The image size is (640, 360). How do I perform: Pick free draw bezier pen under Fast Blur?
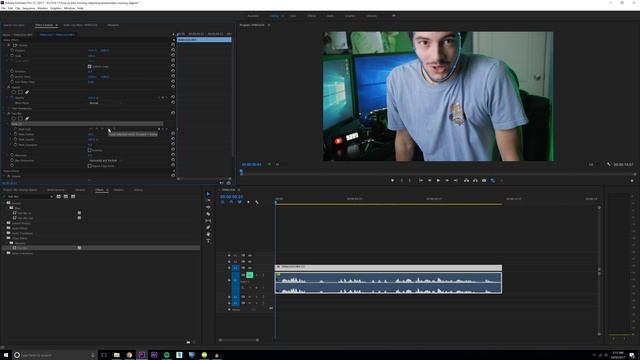tap(27, 118)
